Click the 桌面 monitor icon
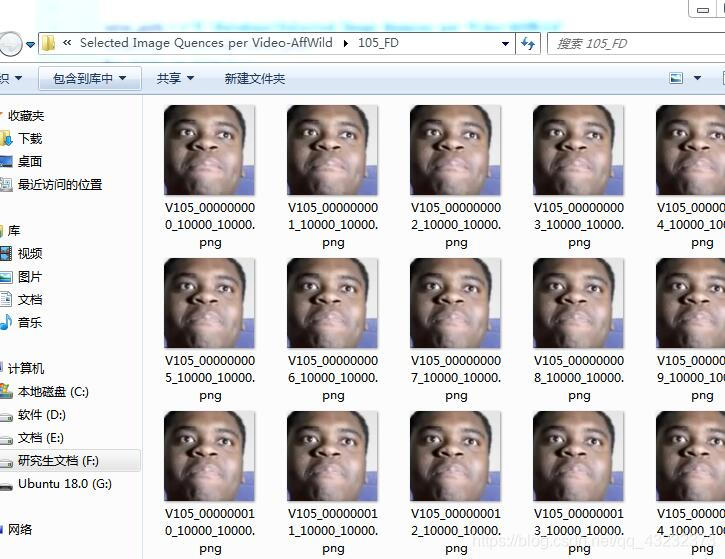Screen dimensions: 725x559 click(x=6, y=161)
